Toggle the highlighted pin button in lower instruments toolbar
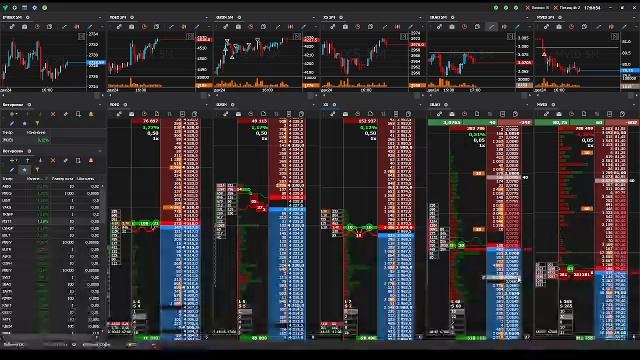Screen dimensions: 640x360 pyautogui.click(x=24, y=169)
